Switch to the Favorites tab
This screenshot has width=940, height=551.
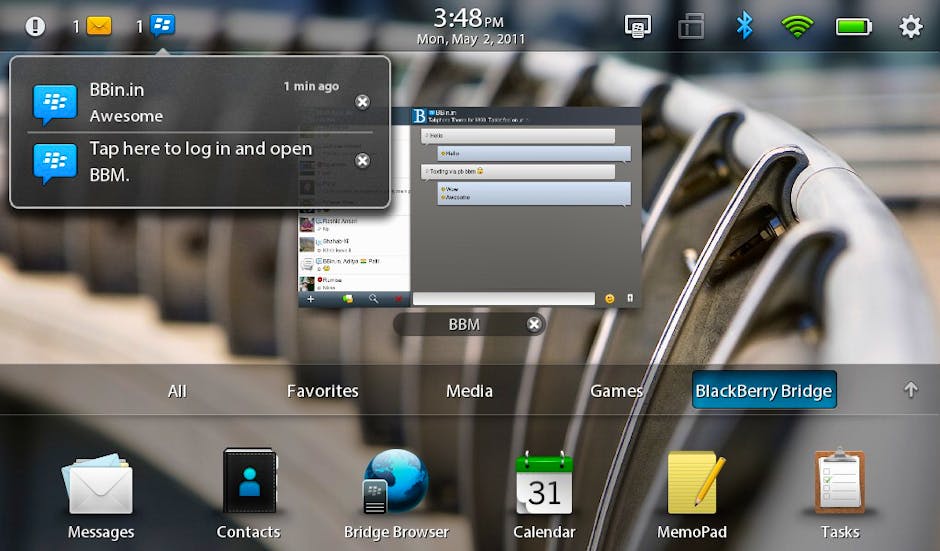pos(322,391)
